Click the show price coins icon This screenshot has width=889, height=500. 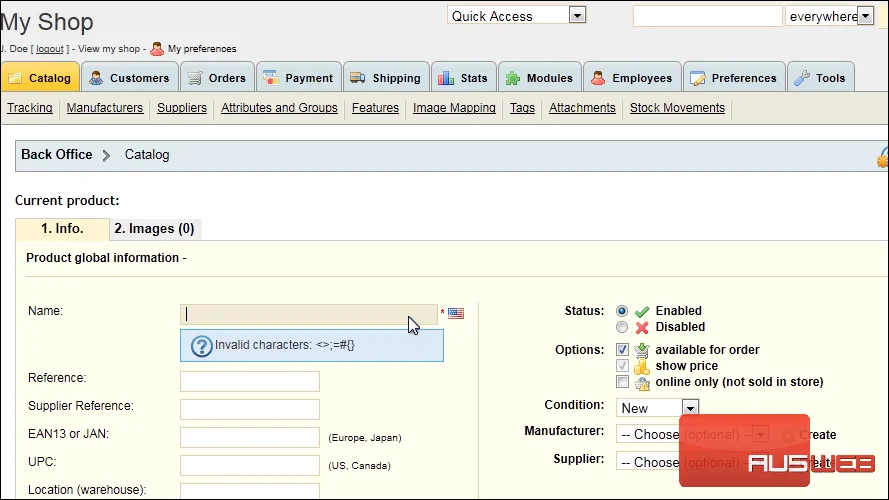[x=642, y=366]
